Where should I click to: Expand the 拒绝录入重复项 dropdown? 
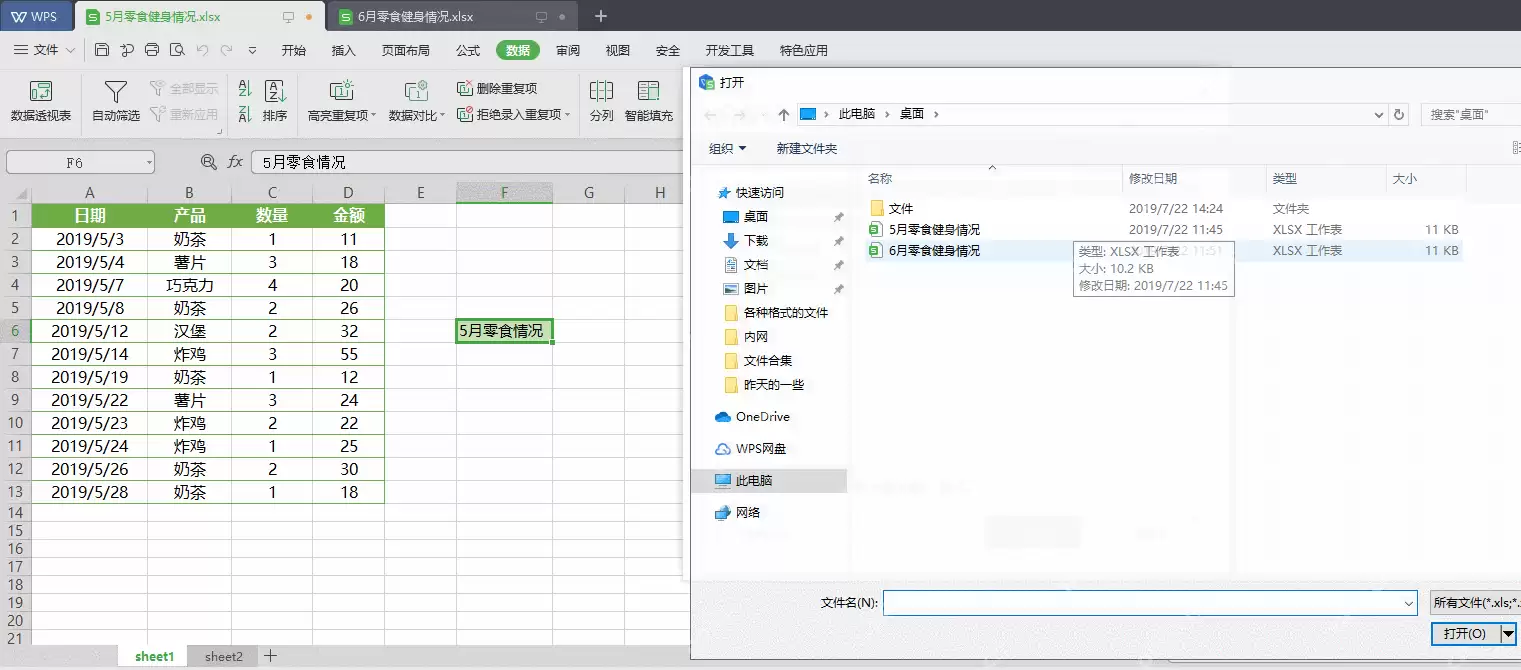click(567, 115)
